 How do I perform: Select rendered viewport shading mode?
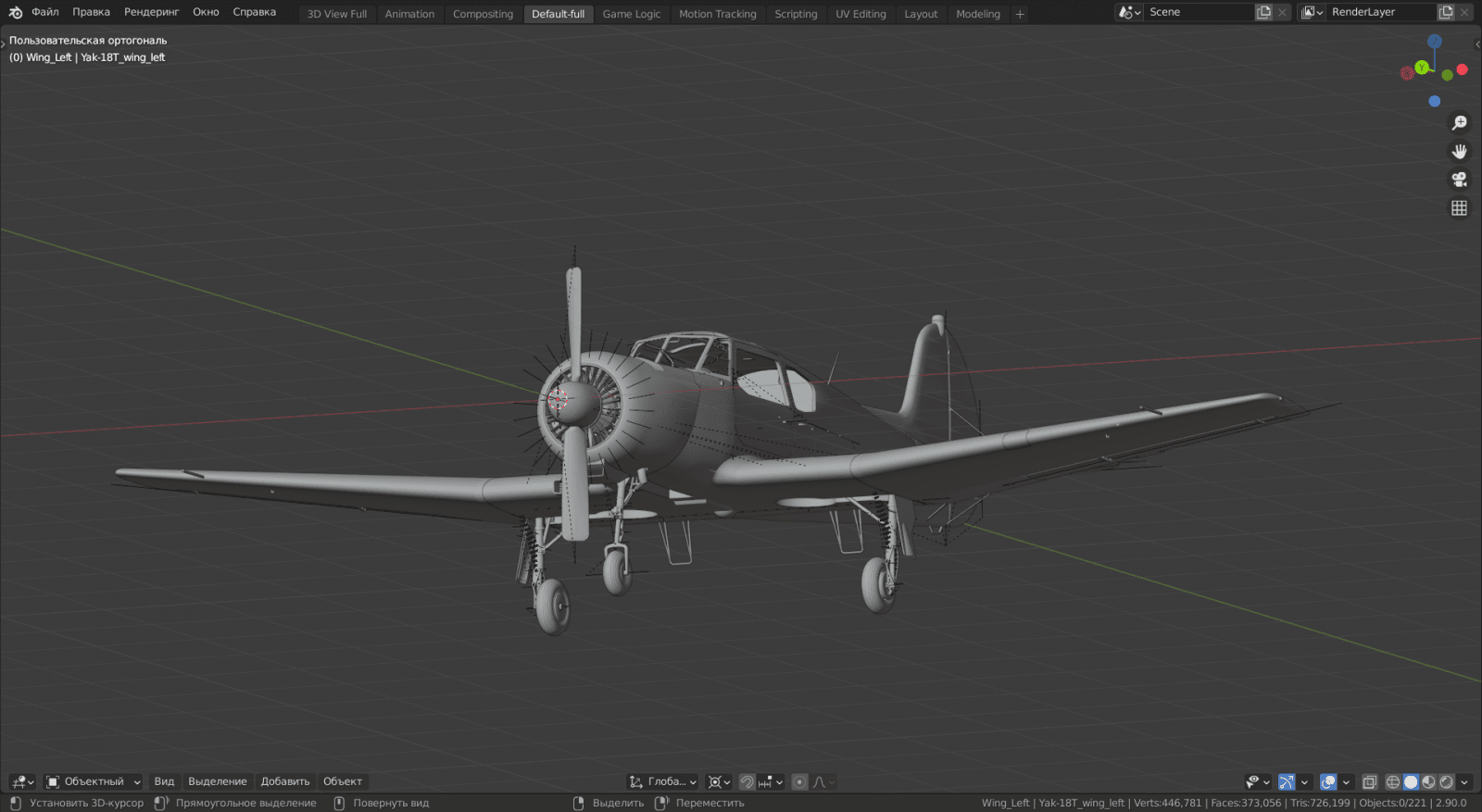(x=1446, y=782)
